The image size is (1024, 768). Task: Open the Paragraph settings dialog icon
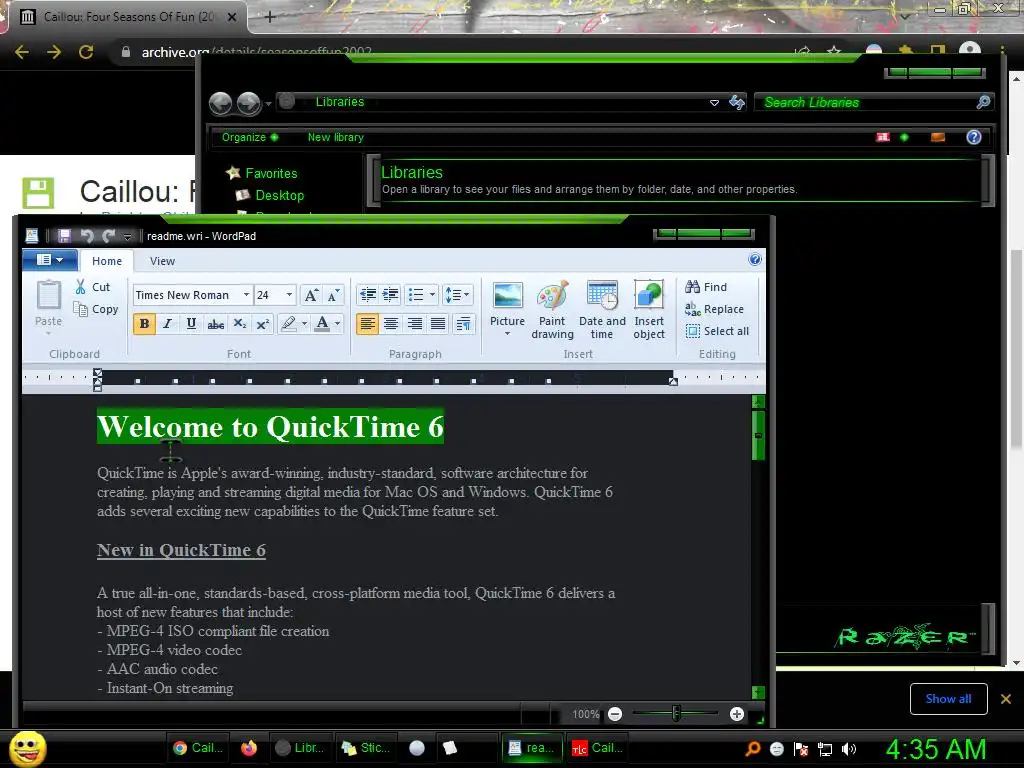463,323
